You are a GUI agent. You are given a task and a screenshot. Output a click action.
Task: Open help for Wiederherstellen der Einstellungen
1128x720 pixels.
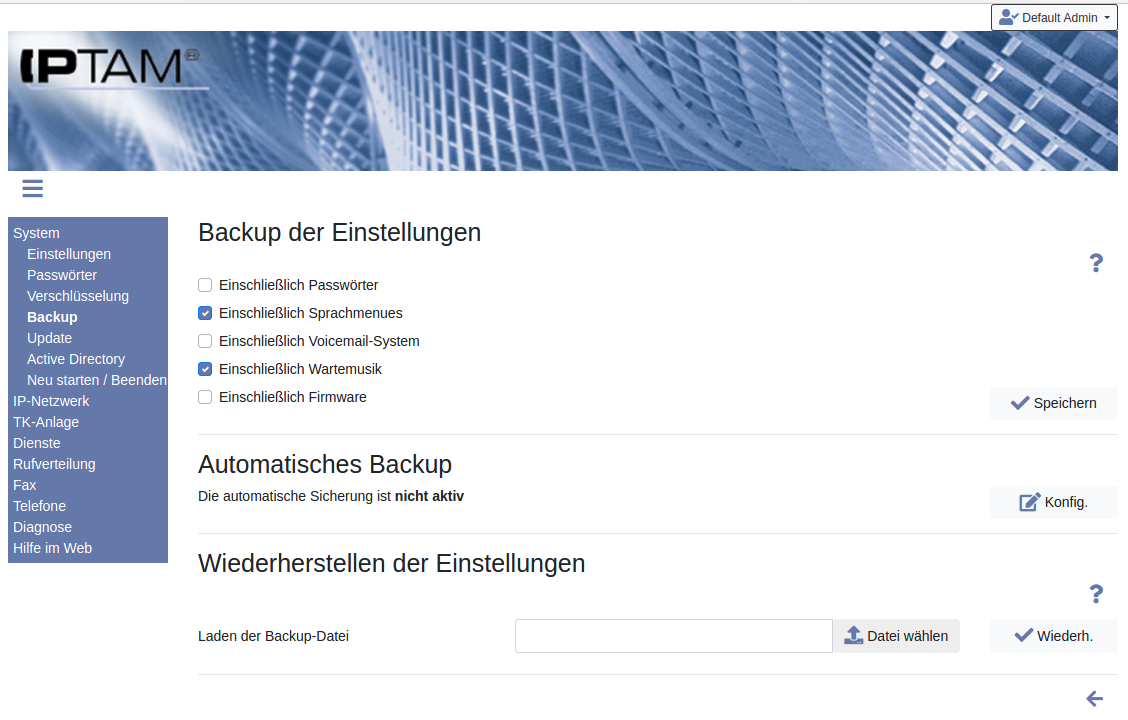click(1096, 594)
